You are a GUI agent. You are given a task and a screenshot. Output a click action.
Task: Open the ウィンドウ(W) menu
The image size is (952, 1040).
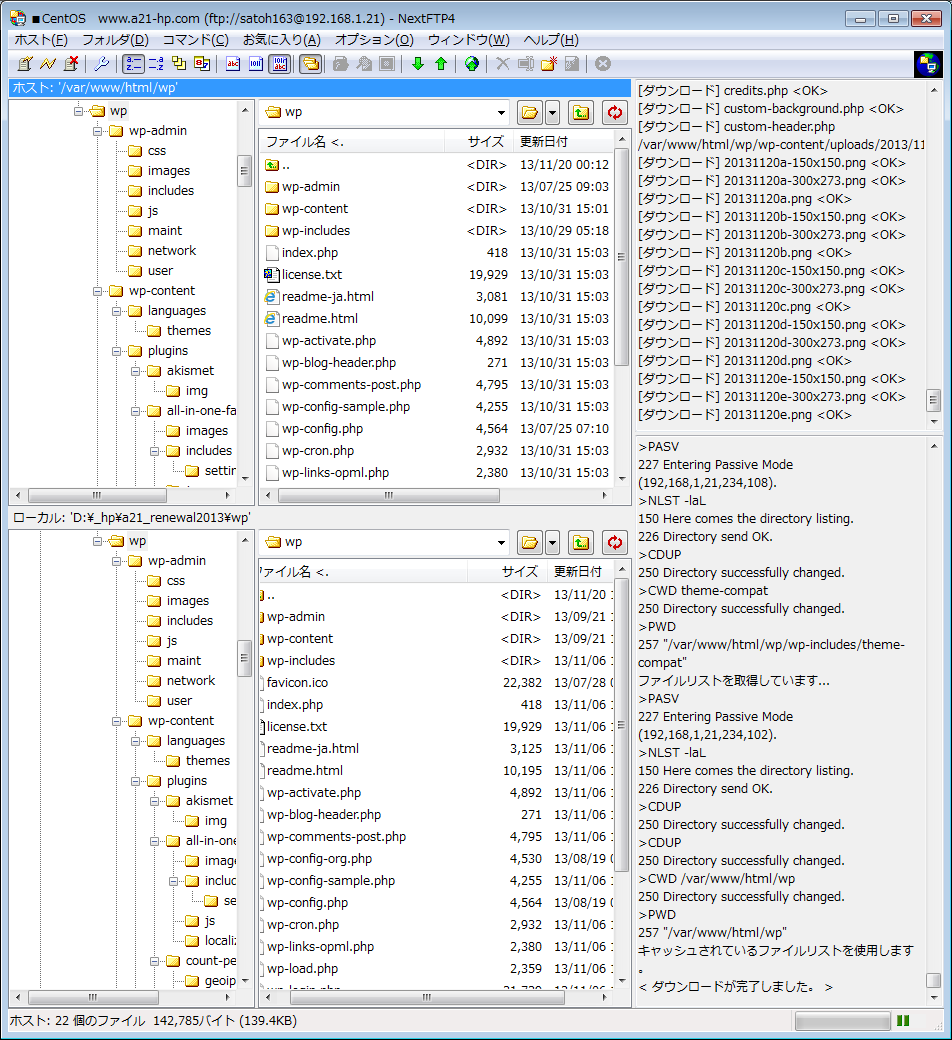click(x=468, y=40)
